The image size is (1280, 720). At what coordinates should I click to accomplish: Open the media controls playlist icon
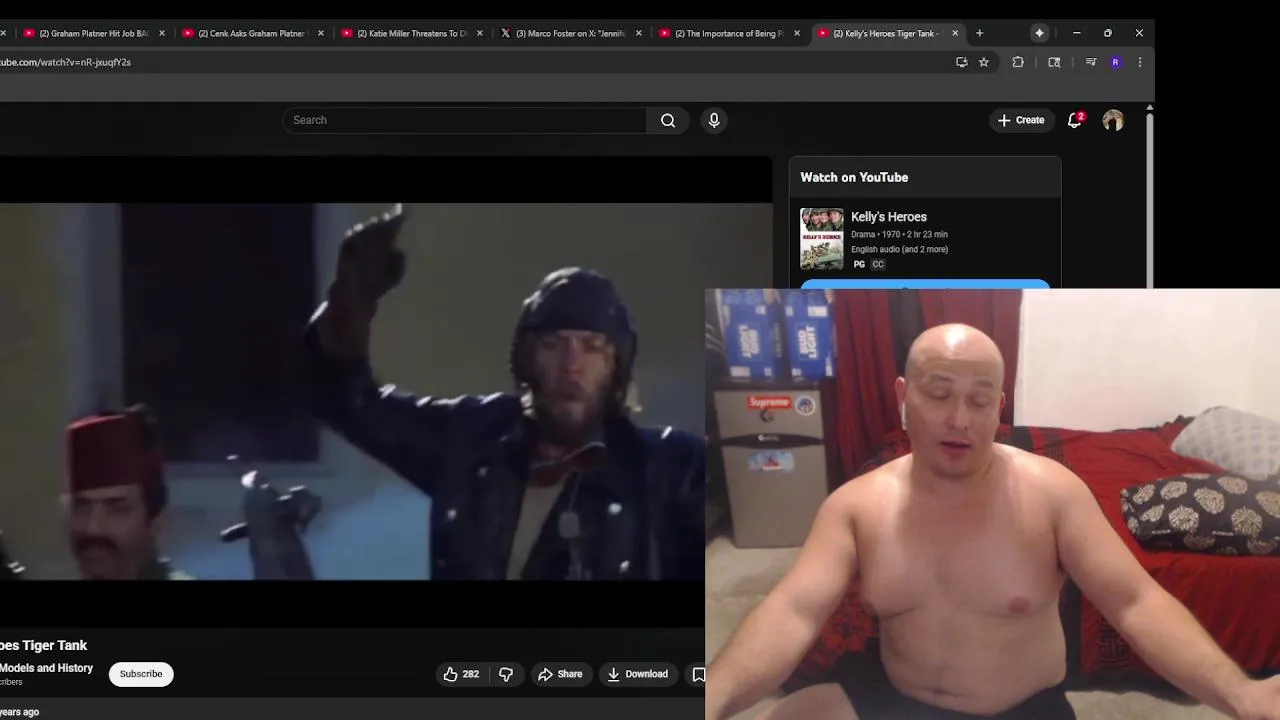(x=1091, y=62)
